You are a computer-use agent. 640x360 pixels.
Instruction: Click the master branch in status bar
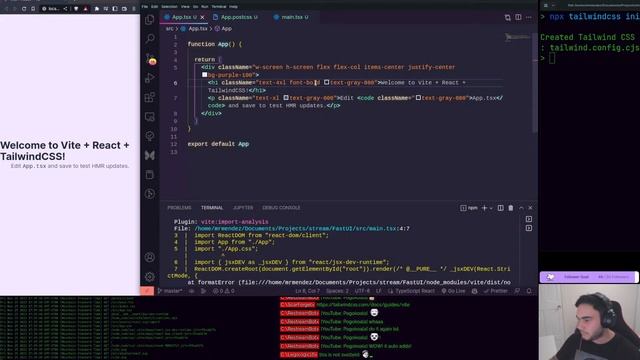(x=170, y=291)
